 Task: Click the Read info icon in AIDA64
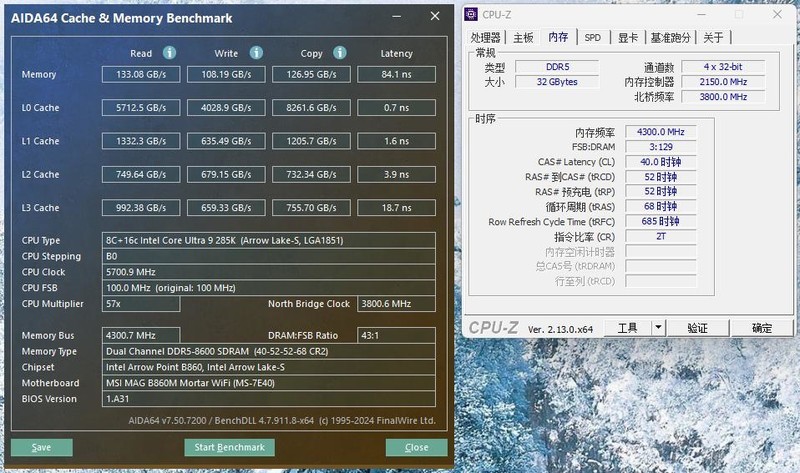point(169,53)
